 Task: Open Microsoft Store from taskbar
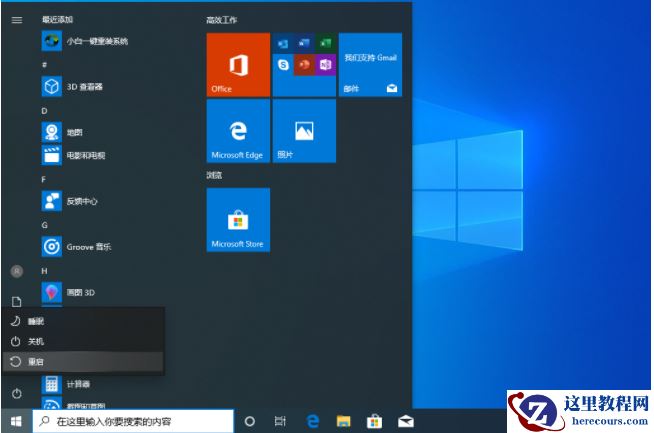point(374,421)
